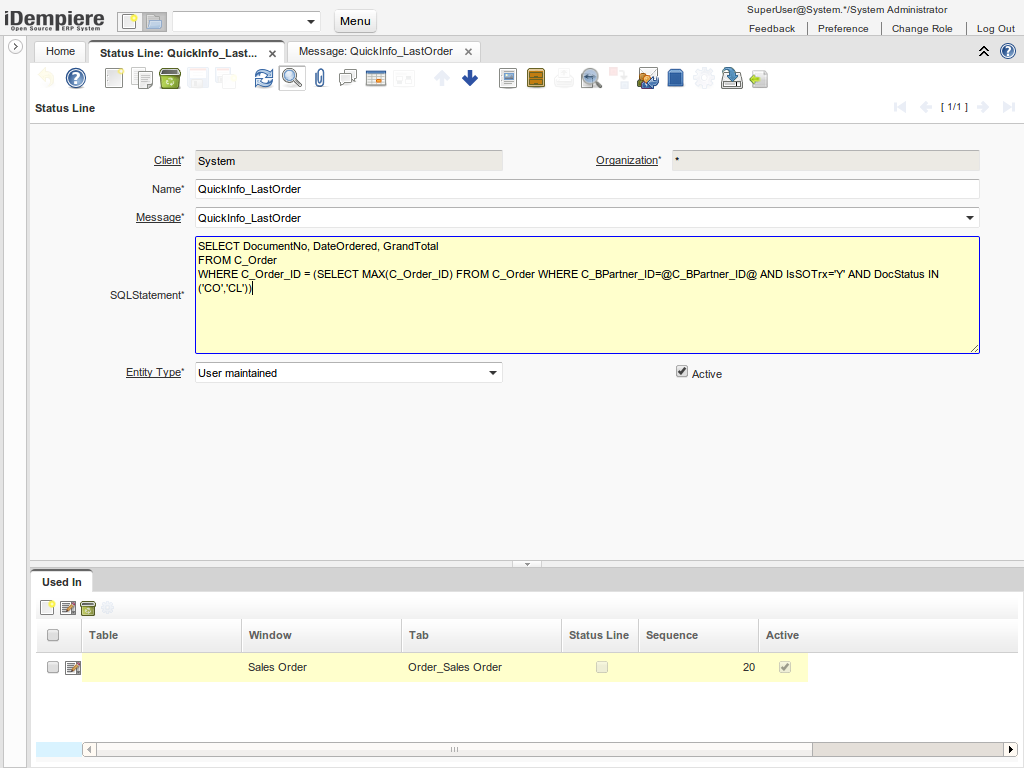Viewport: 1024px width, 768px height.
Task: Toggle Grid view with the table icon
Action: (376, 78)
